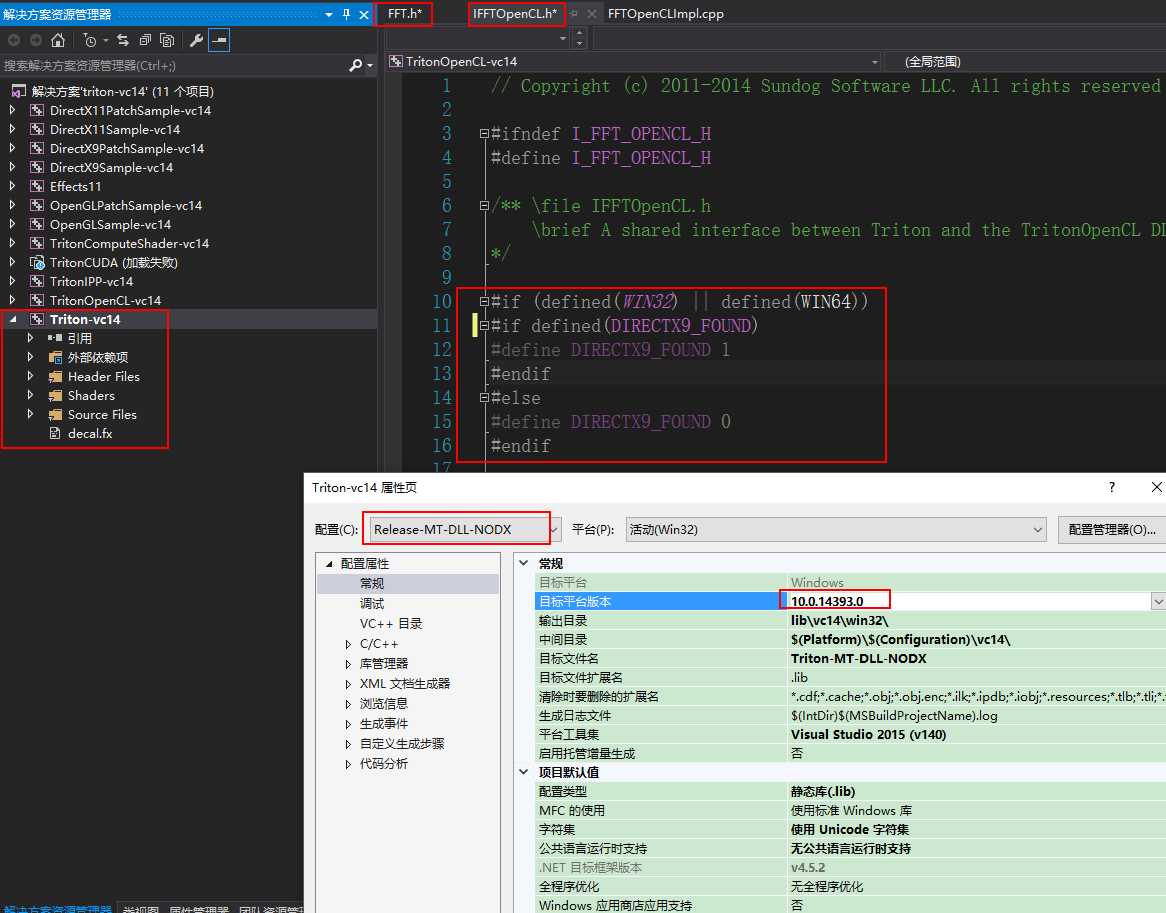1166x913 pixels.
Task: Open the 目标平台版本 value dropdown arrow
Action: [1158, 601]
